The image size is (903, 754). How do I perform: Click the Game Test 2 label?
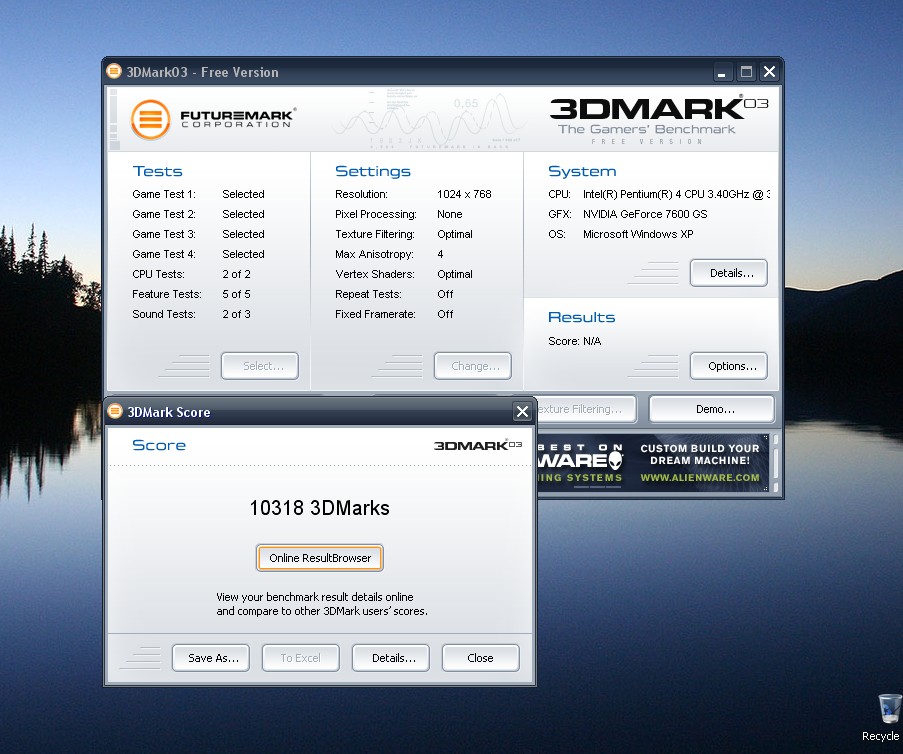coord(164,214)
